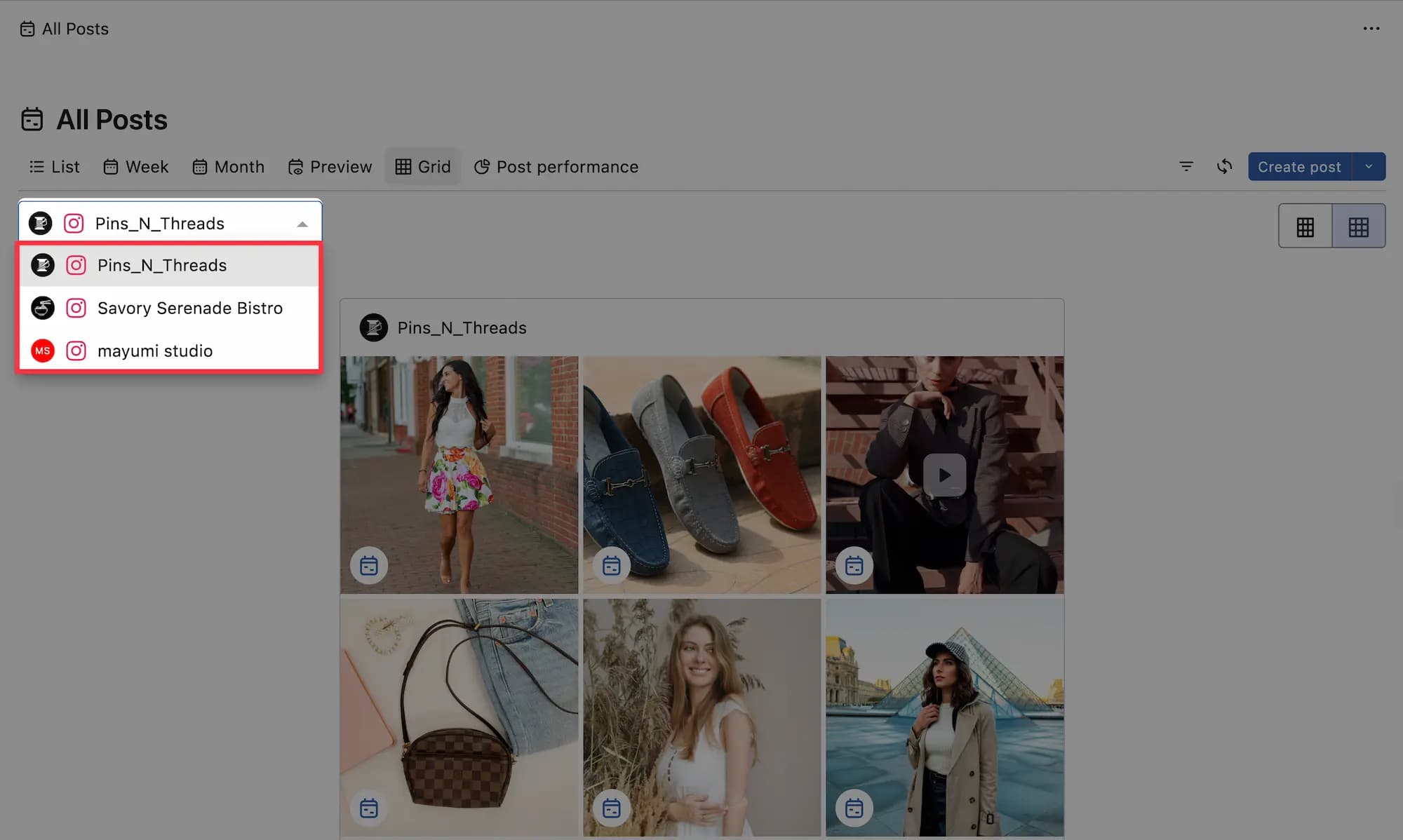Click the refresh sync icon

(x=1224, y=167)
